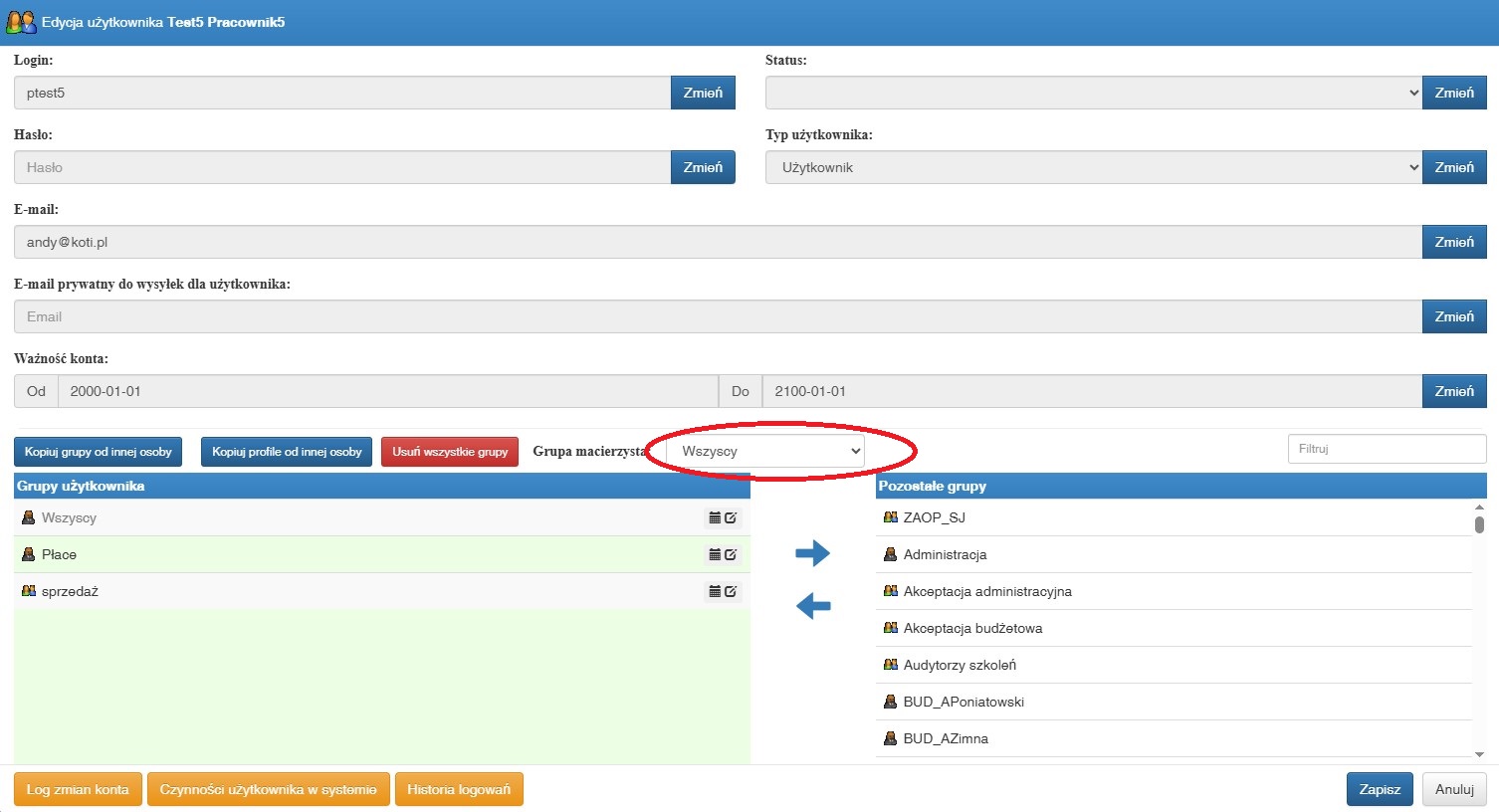Image resolution: width=1499 pixels, height=812 pixels.
Task: Select Audytorzy szkoleń in Pozostałe grupy
Action: click(x=1174, y=665)
